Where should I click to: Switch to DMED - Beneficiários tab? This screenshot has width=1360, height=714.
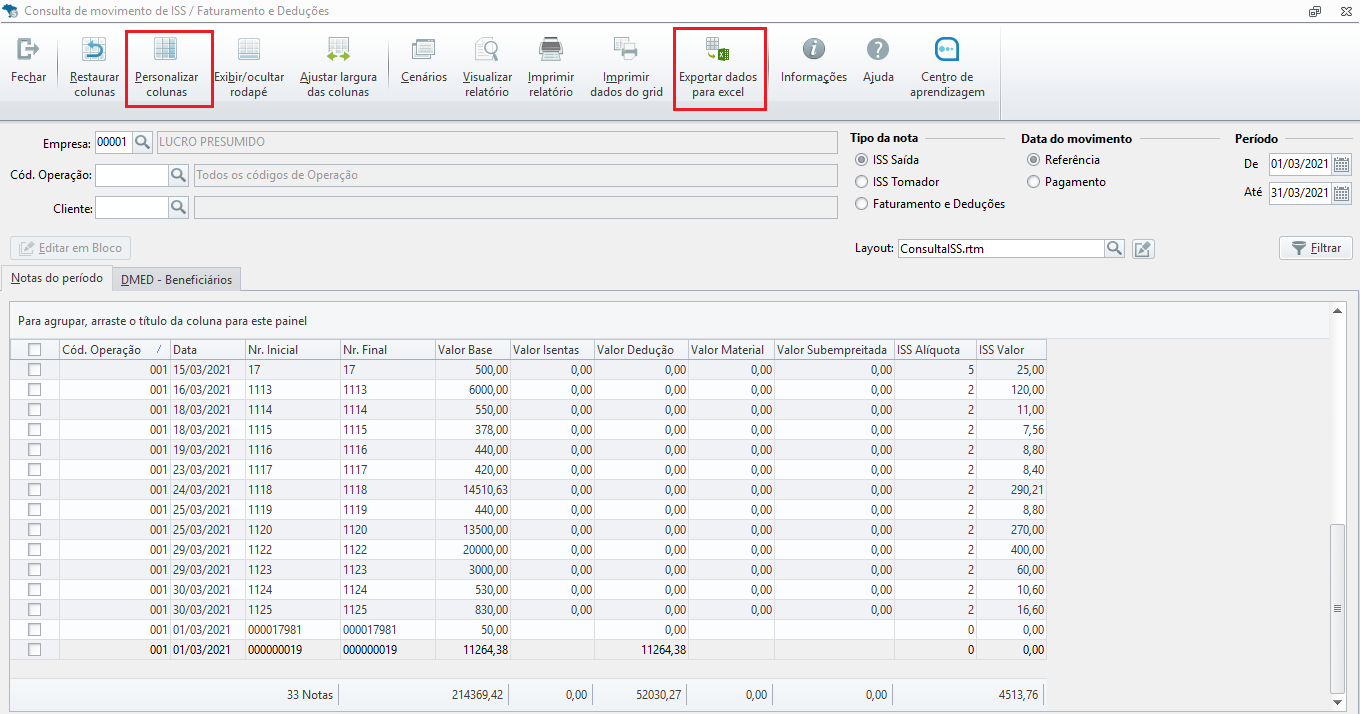pos(176,280)
